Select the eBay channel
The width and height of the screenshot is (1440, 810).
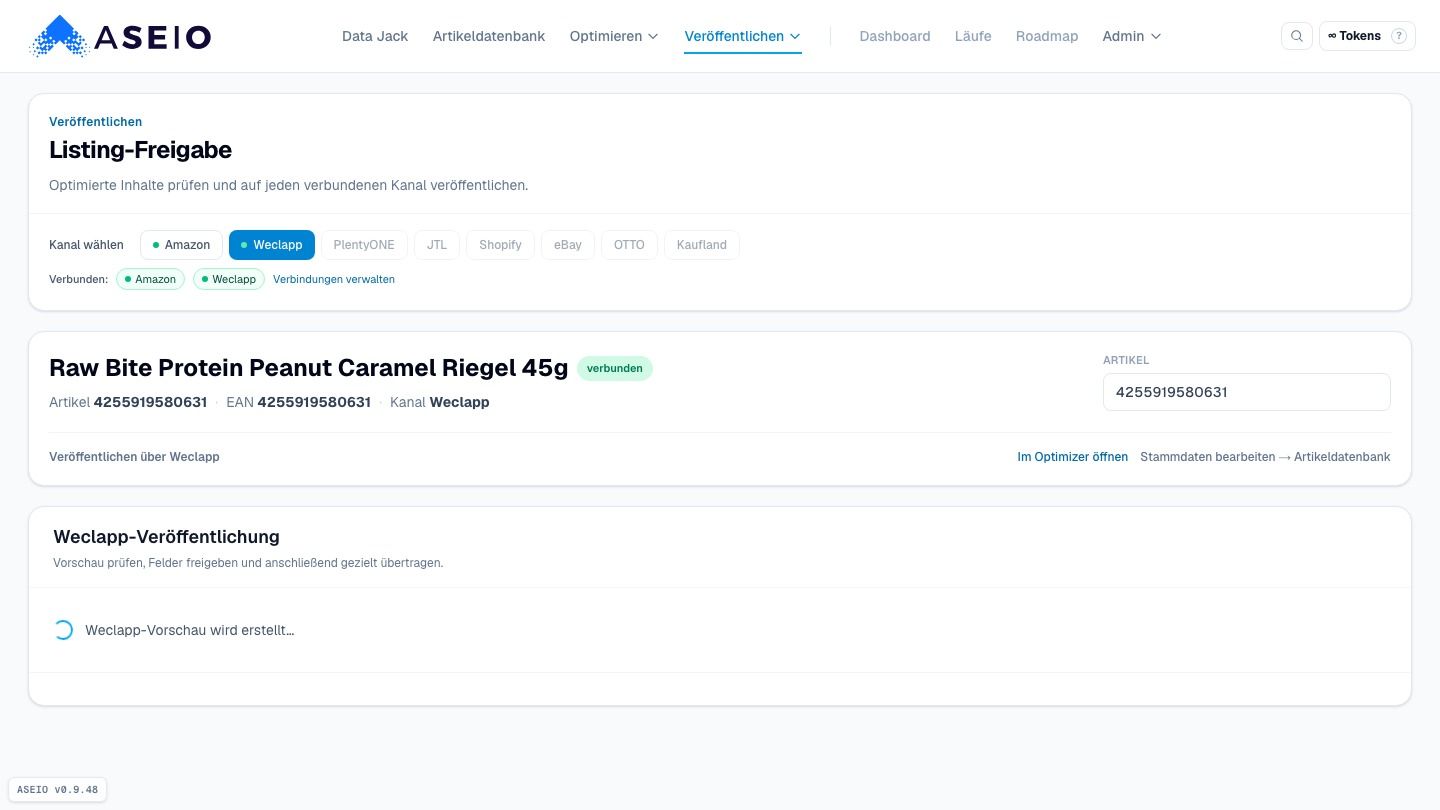568,245
